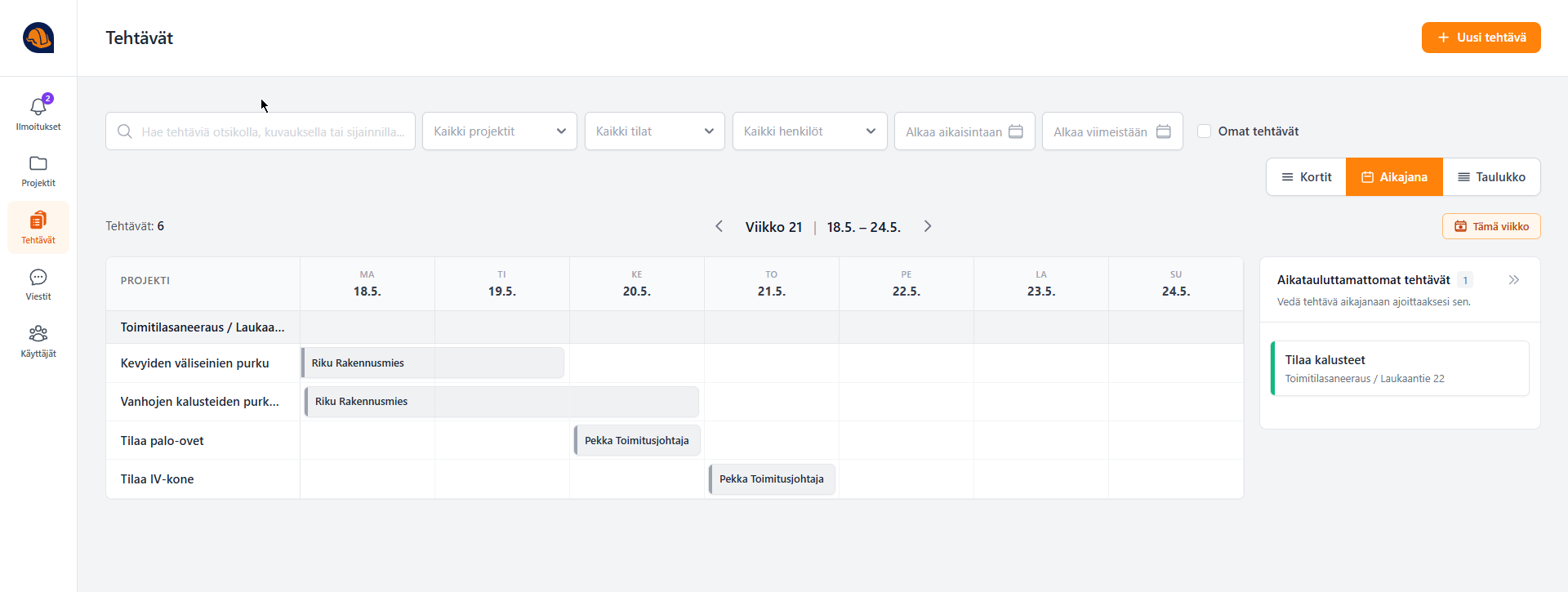Viewport: 1568px width, 592px height.
Task: Open calendar icon in Alkaa aikaisintaan
Action: 1016,131
